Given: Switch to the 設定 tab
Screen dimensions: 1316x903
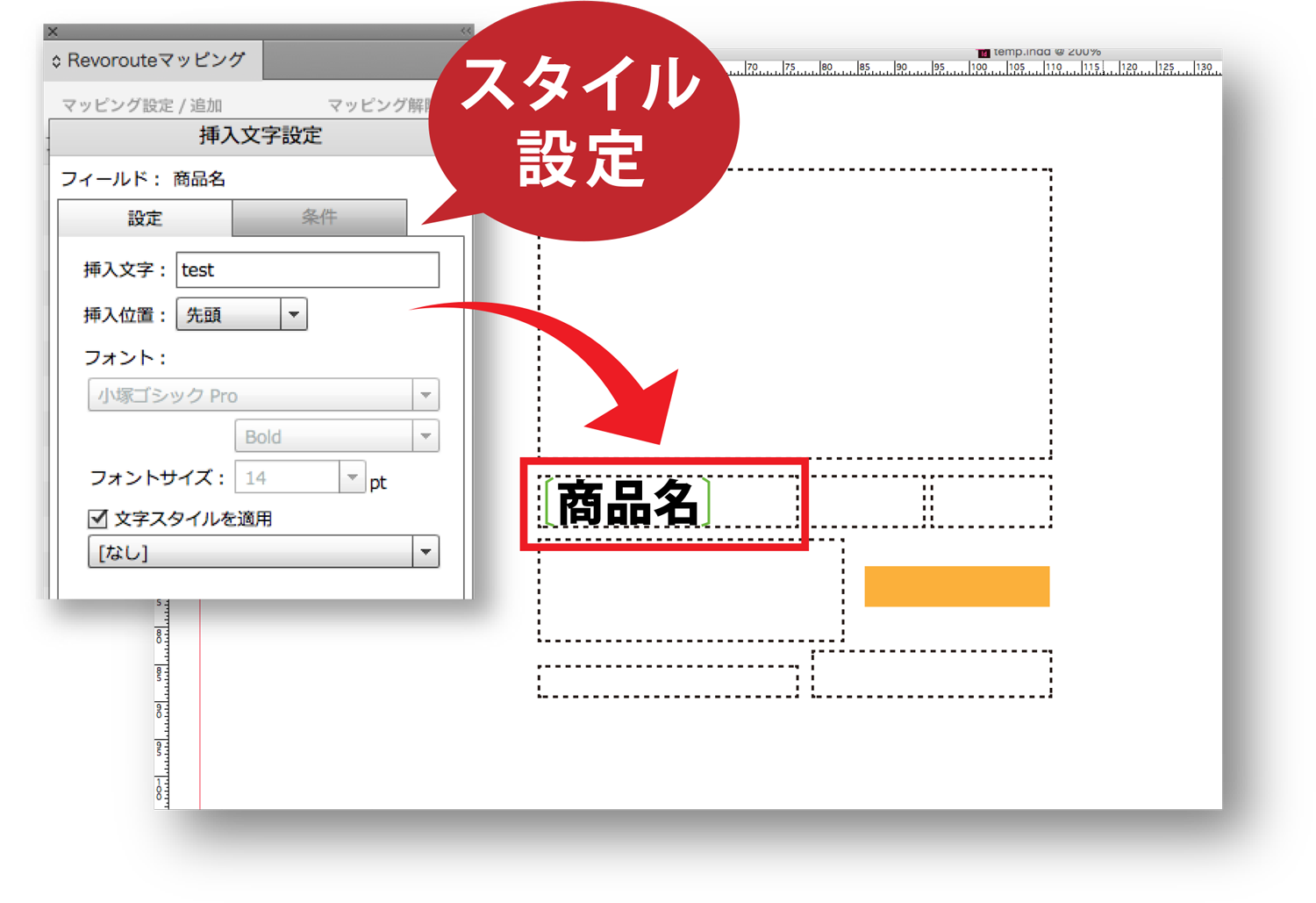Looking at the screenshot, I should point(145,219).
